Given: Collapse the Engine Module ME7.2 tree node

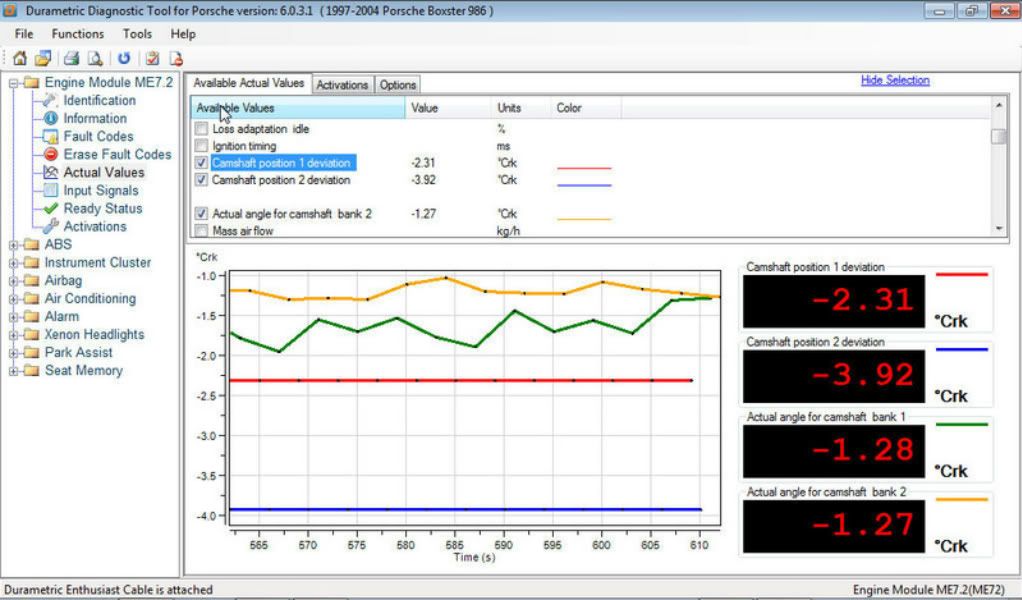Looking at the screenshot, I should point(13,83).
